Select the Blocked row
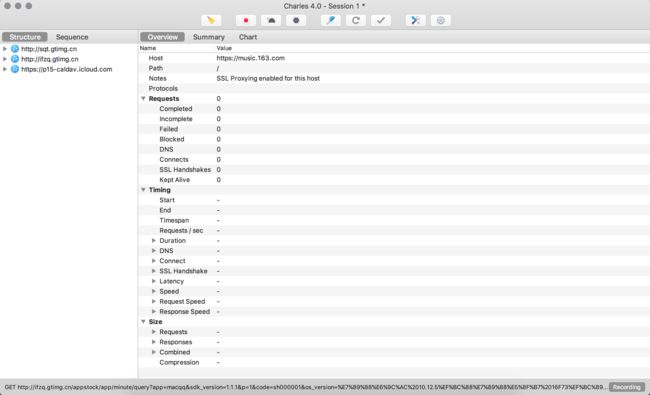Viewport: 650px width, 395px height. 394,139
